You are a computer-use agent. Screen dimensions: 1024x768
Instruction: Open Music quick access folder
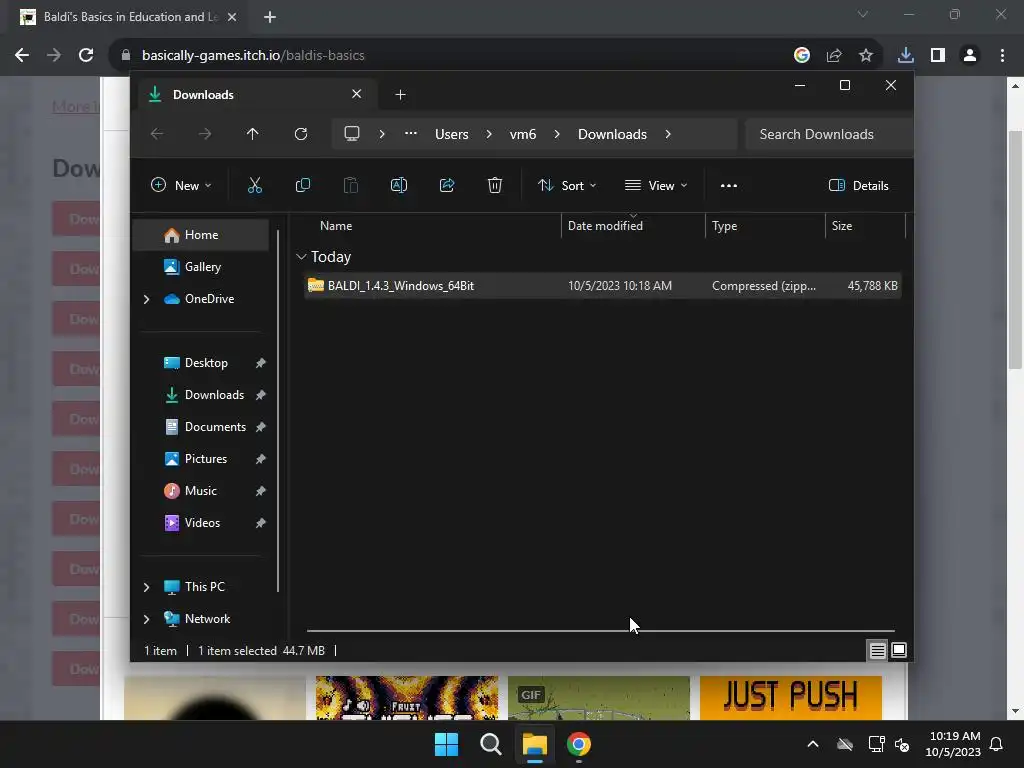[200, 491]
